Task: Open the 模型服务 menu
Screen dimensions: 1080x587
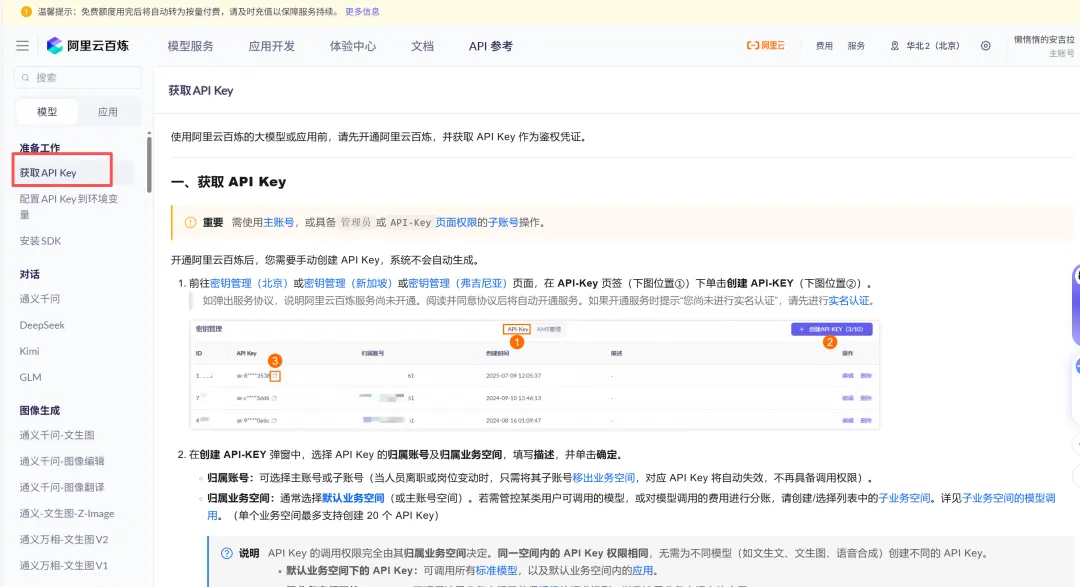Action: [x=190, y=46]
